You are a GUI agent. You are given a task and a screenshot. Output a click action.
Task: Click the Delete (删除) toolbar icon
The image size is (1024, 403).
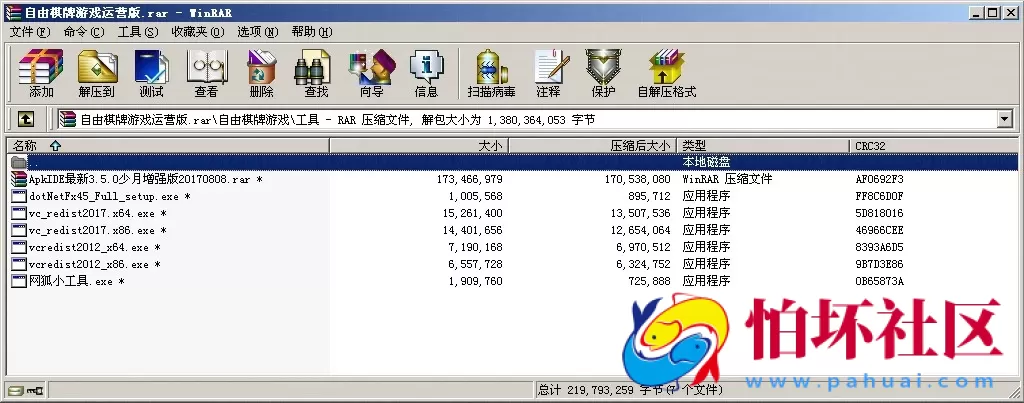pyautogui.click(x=261, y=73)
